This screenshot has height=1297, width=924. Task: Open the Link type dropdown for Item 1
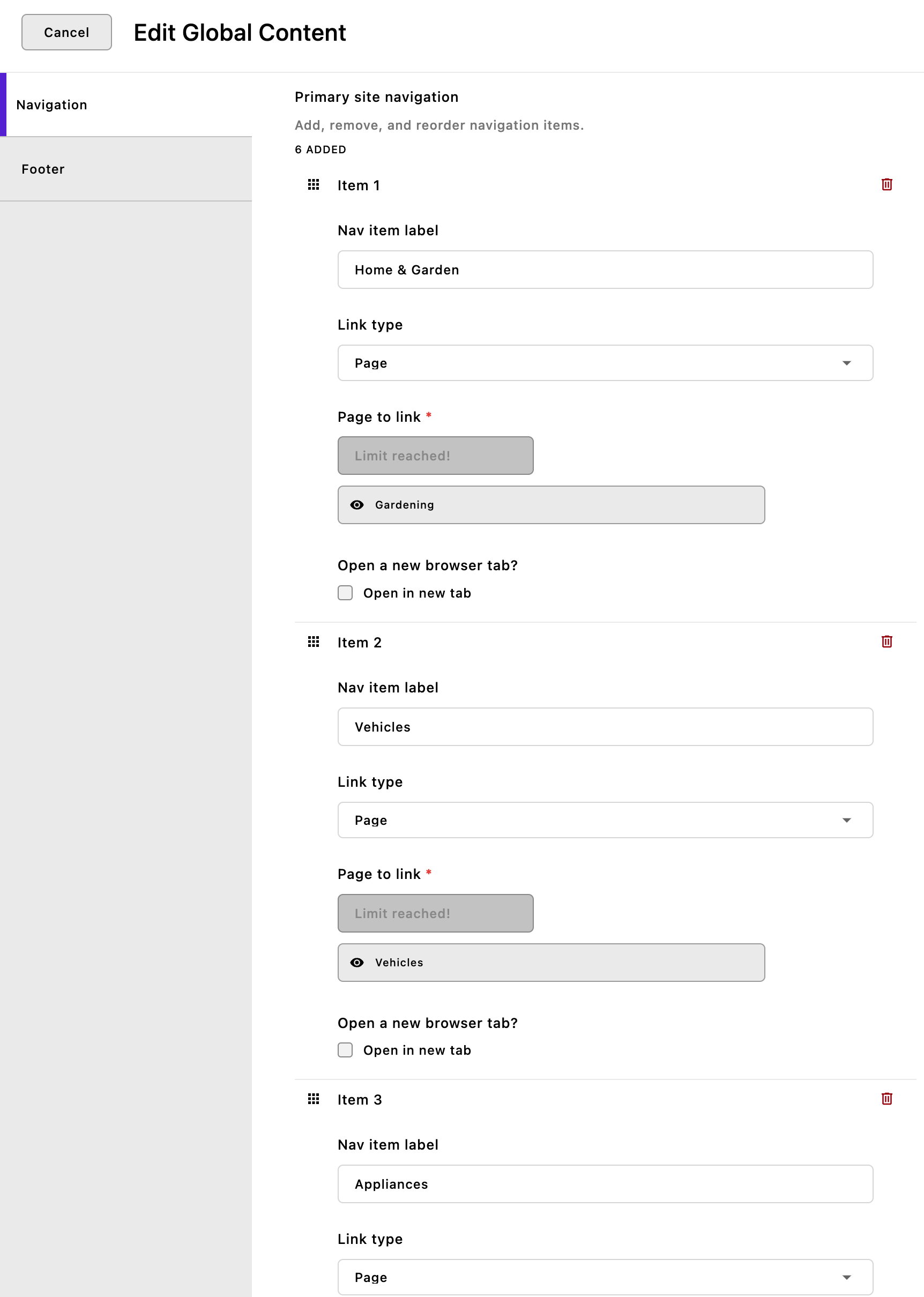coord(606,363)
